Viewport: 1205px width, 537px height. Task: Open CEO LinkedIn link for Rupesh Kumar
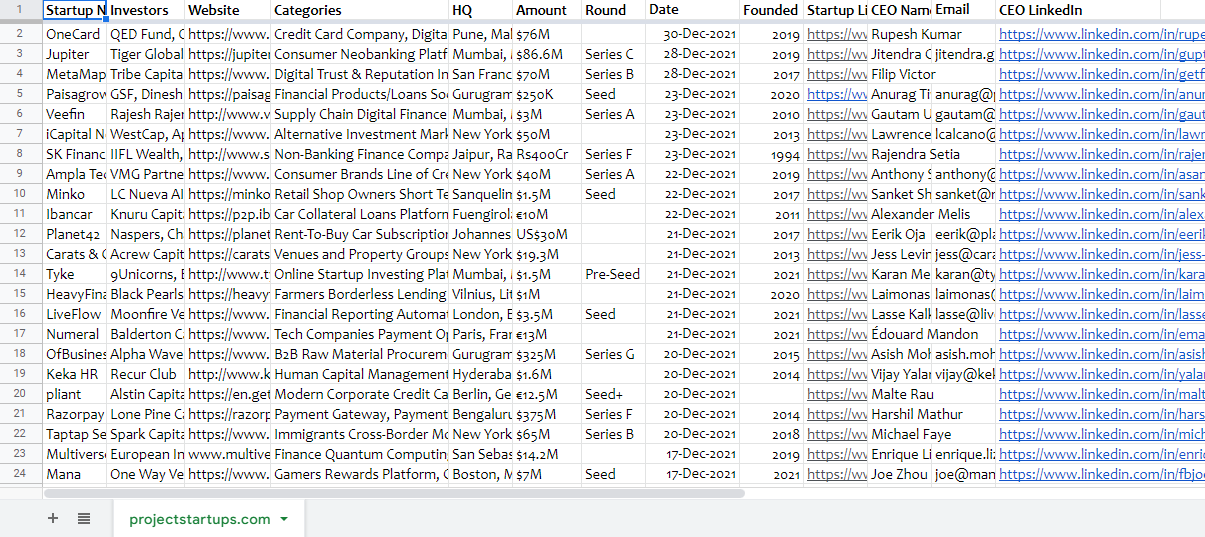(x=1101, y=34)
